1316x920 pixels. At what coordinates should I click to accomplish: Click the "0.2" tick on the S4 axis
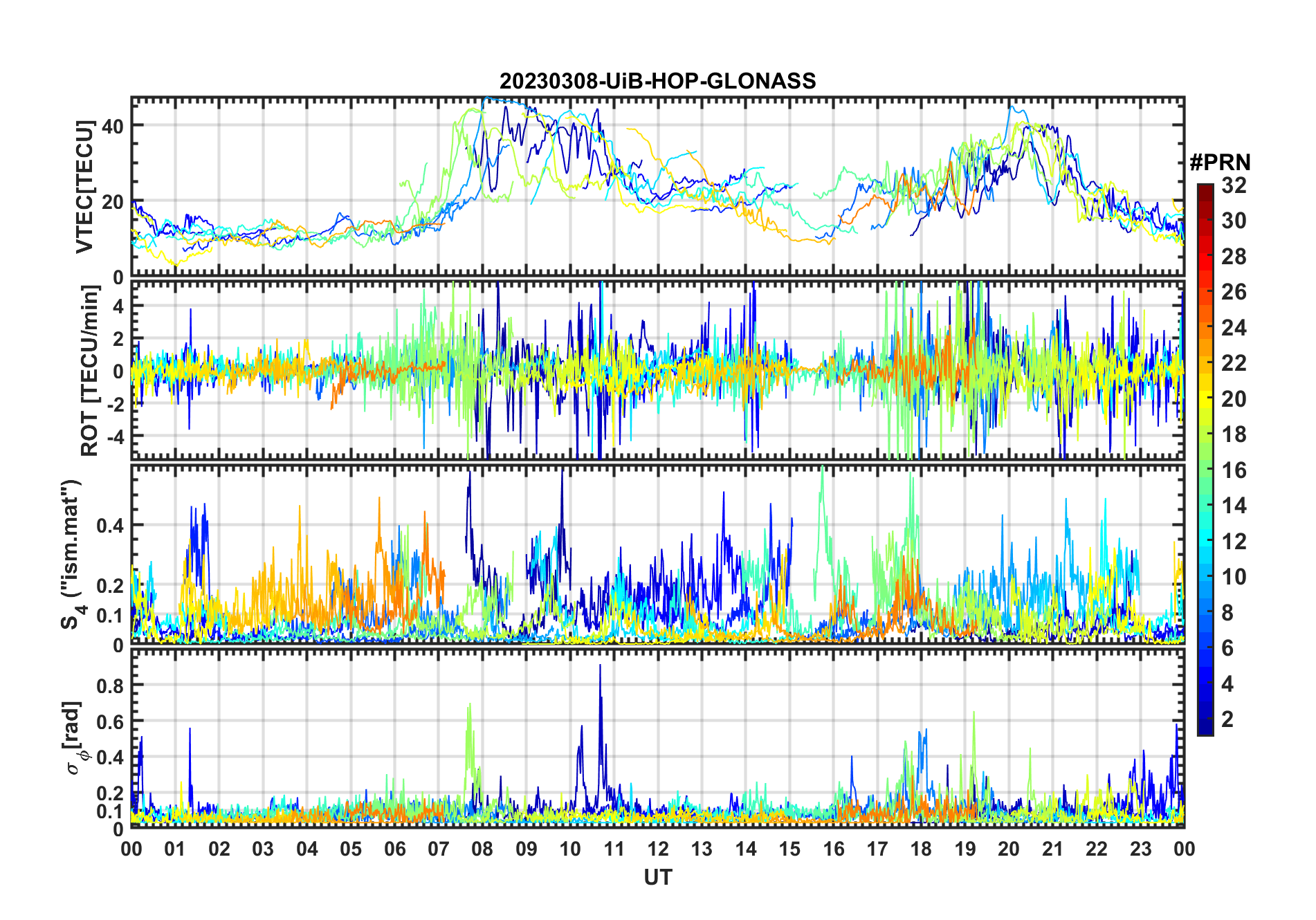click(x=111, y=585)
